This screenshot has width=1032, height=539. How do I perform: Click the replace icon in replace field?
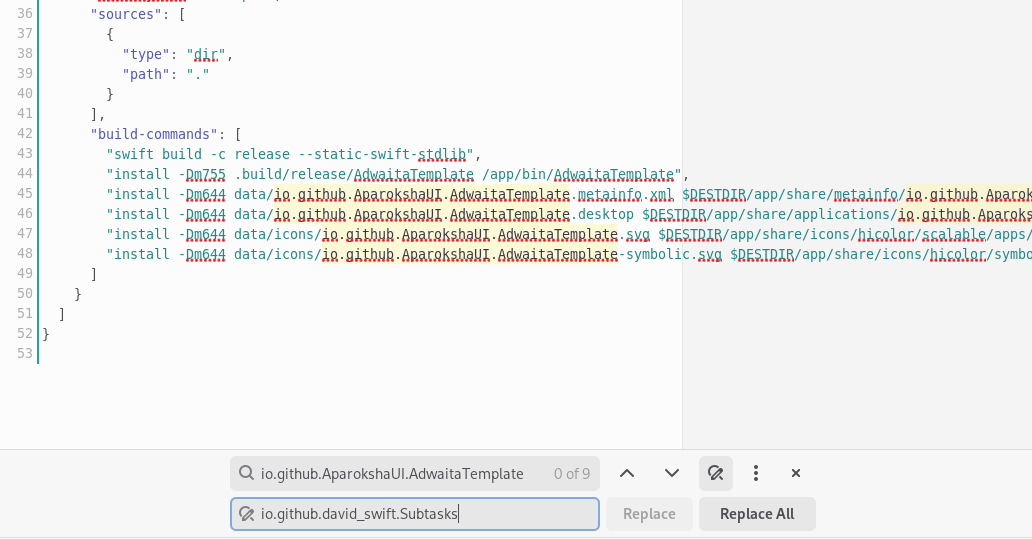click(246, 514)
